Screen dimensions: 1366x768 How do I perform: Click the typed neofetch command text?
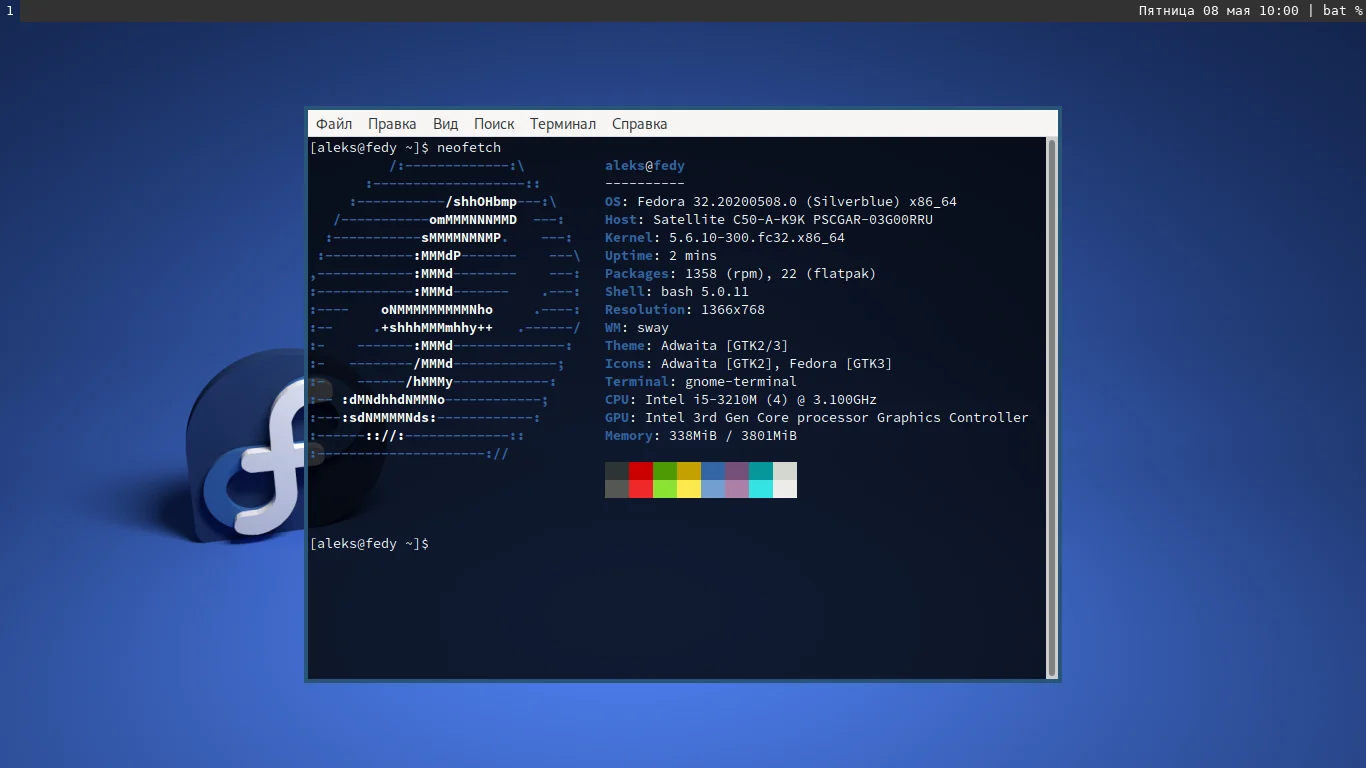pyautogui.click(x=469, y=148)
